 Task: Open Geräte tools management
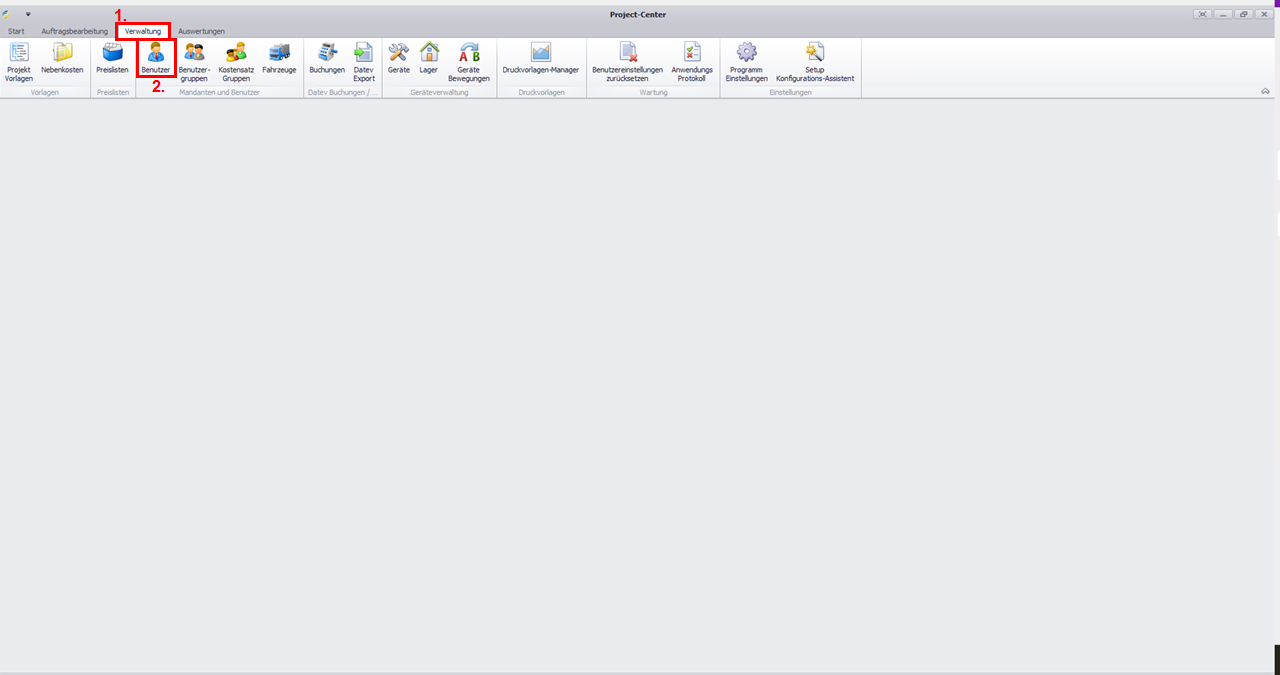tap(399, 59)
